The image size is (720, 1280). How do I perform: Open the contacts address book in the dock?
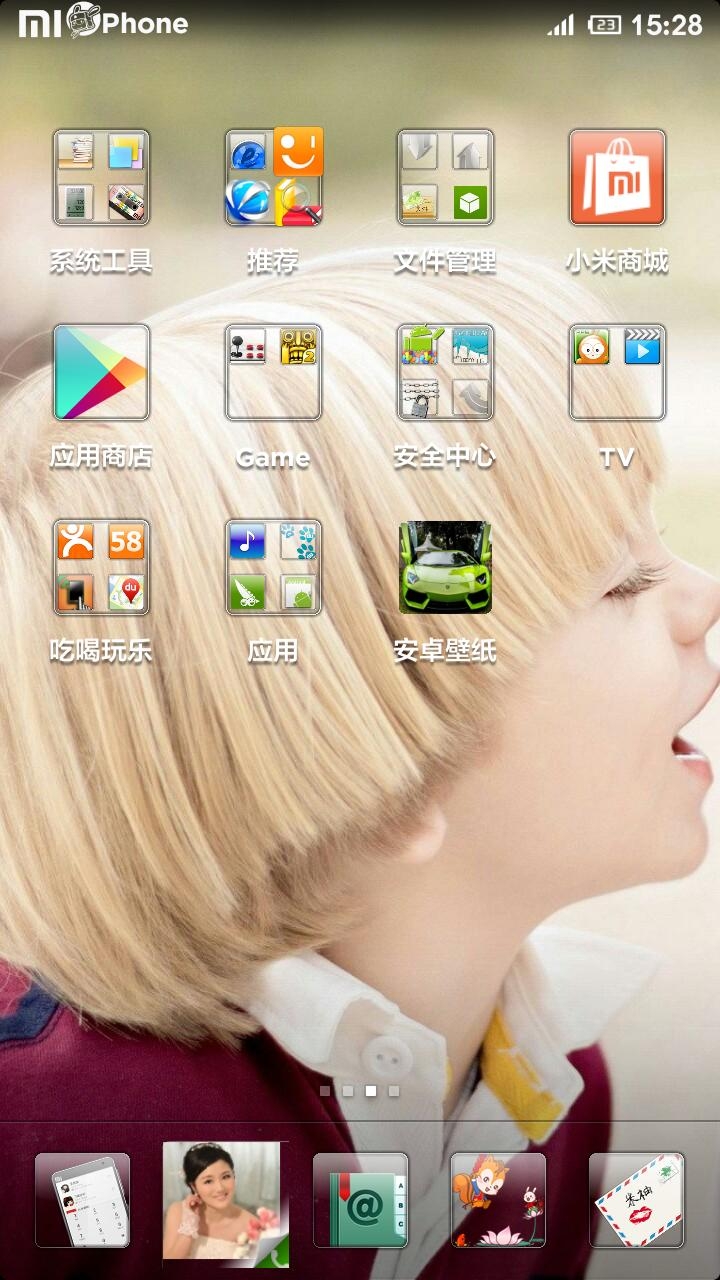[x=361, y=1200]
